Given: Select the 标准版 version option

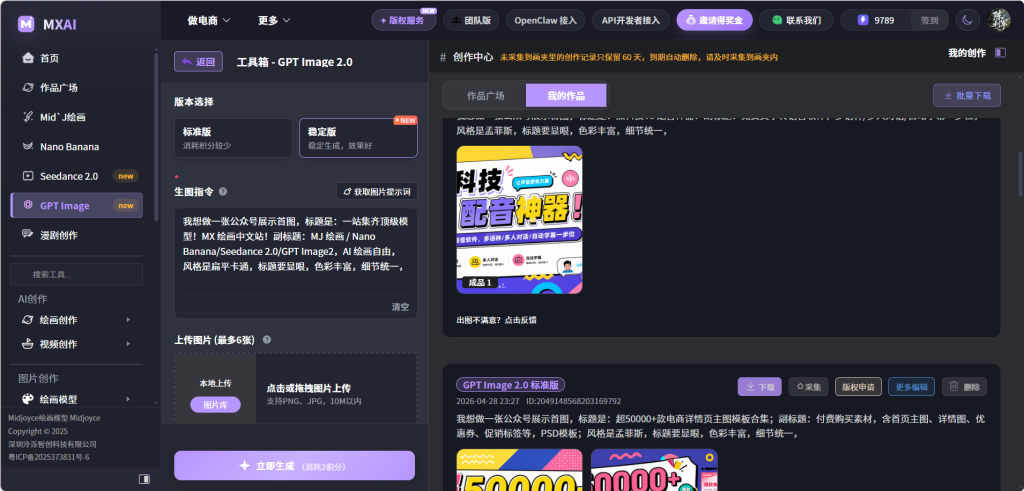Looking at the screenshot, I should click(x=233, y=138).
